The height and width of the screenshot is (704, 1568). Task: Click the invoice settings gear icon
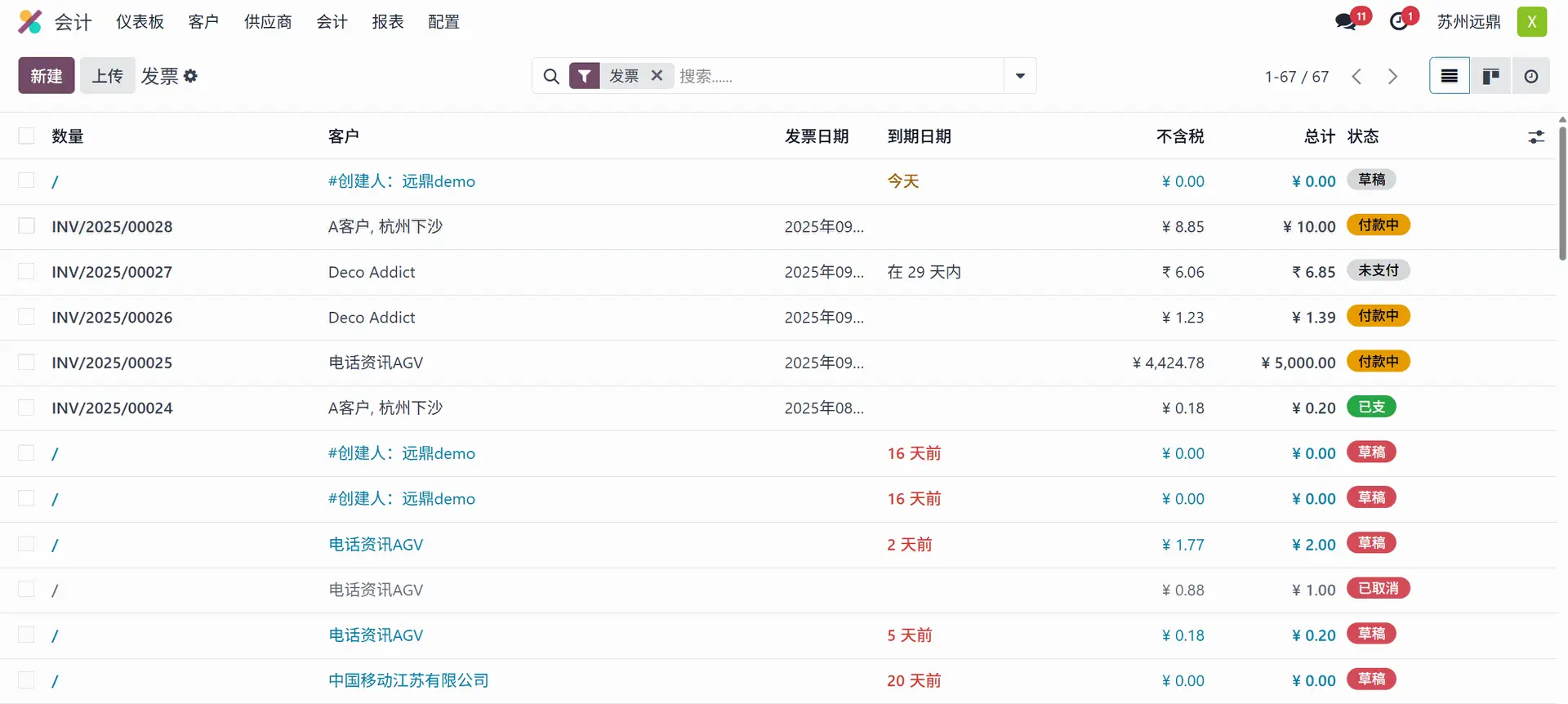pyautogui.click(x=191, y=76)
